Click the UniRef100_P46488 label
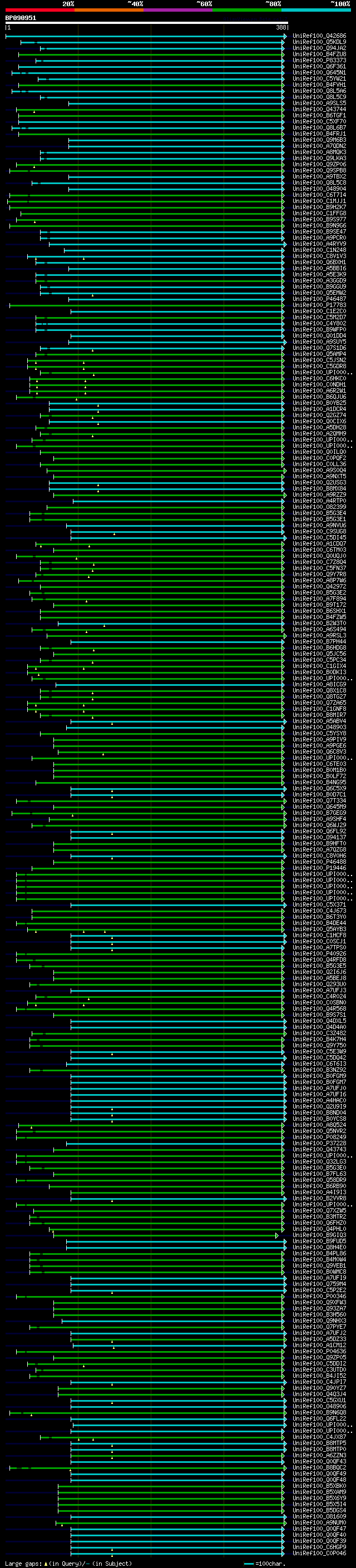 click(319, 862)
